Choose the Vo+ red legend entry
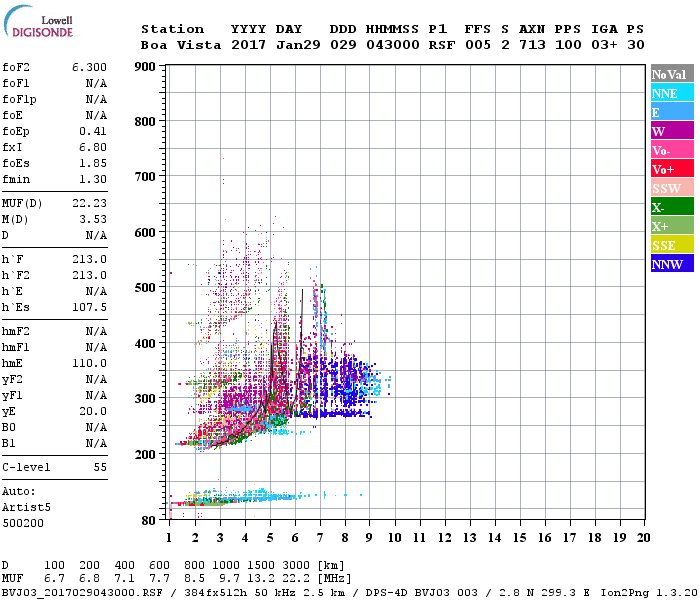 [x=672, y=169]
